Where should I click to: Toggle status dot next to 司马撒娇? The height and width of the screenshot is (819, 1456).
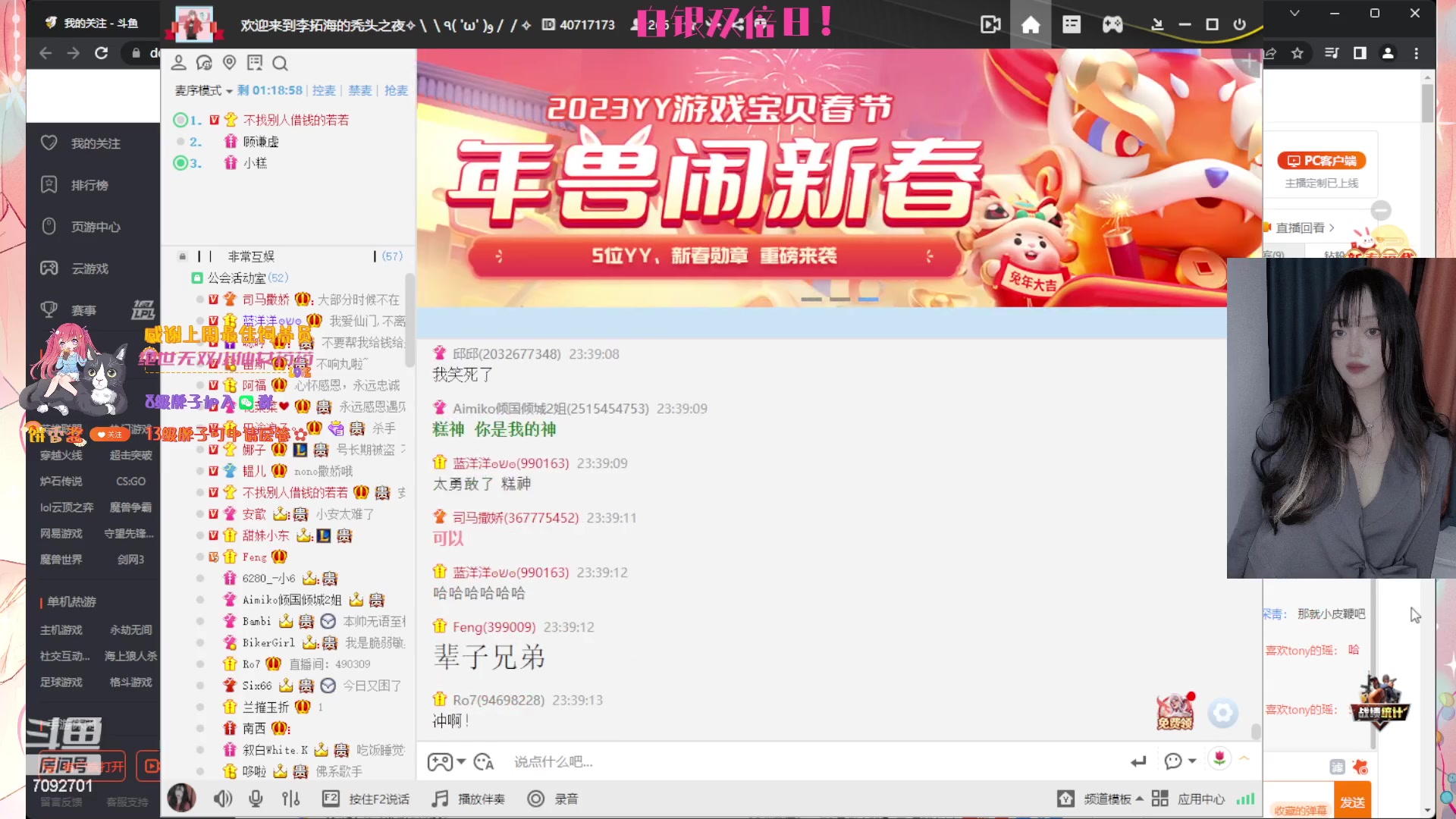(x=200, y=300)
